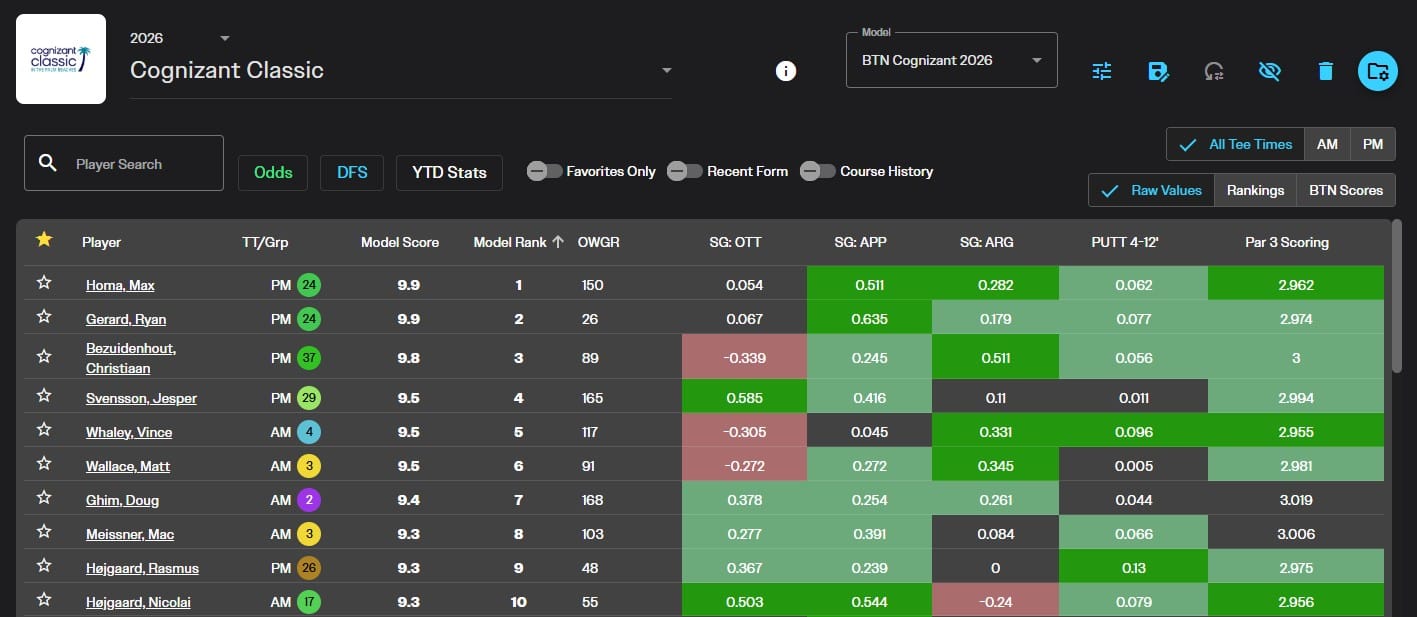Open the Odds tab

[273, 172]
